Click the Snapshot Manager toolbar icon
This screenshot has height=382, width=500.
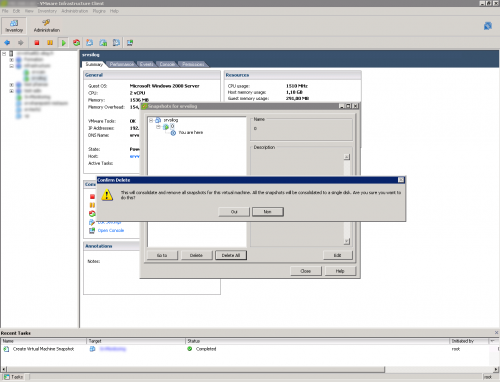coord(116,43)
